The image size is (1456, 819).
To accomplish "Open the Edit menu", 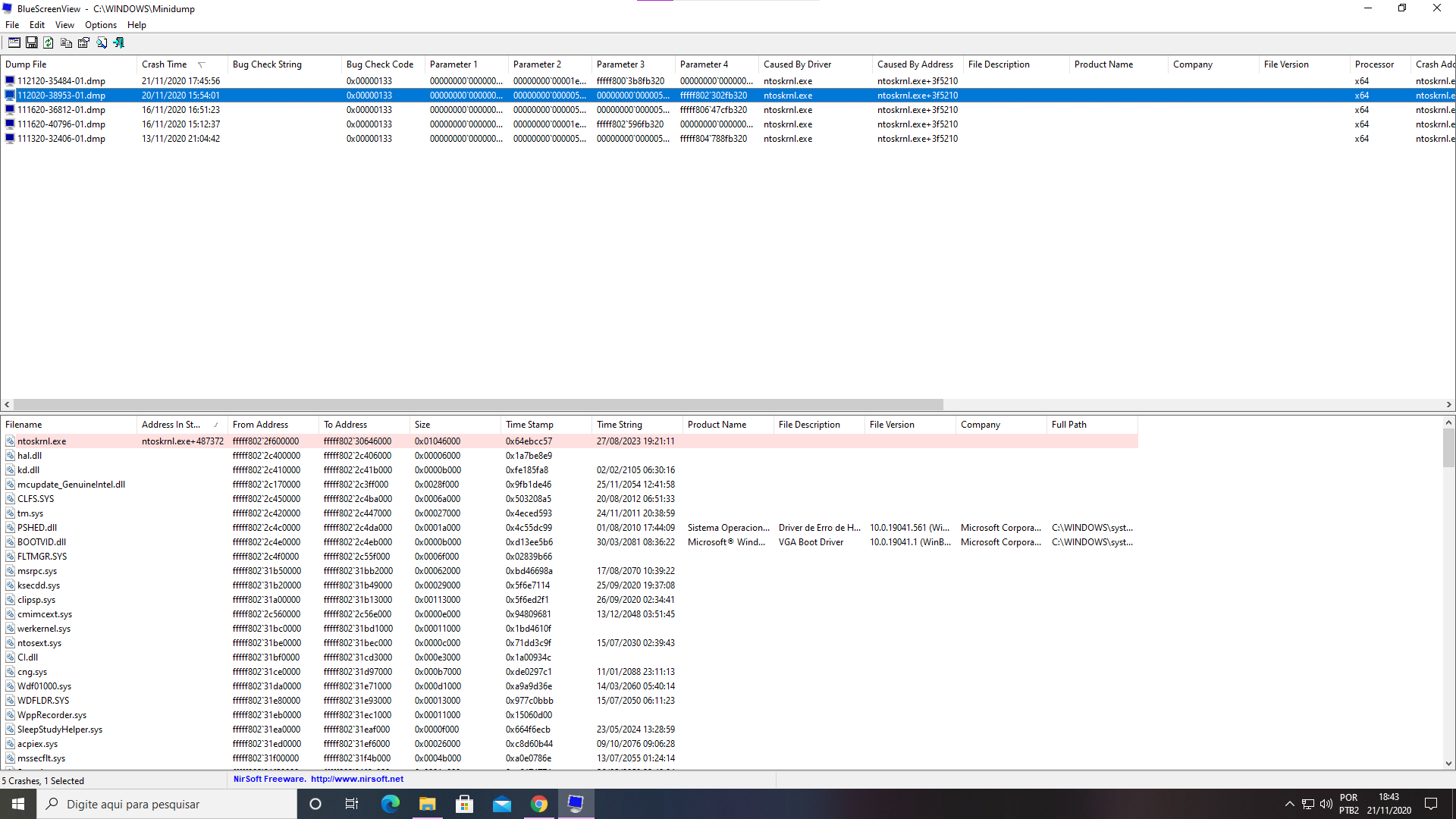I will click(x=37, y=25).
